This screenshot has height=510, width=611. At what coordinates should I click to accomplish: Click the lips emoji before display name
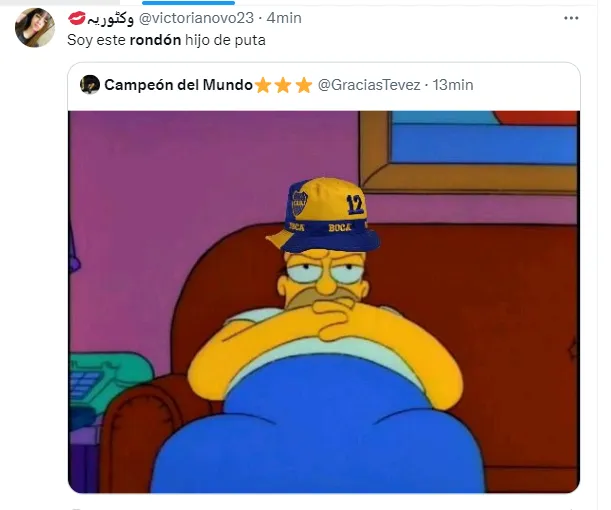click(x=77, y=18)
